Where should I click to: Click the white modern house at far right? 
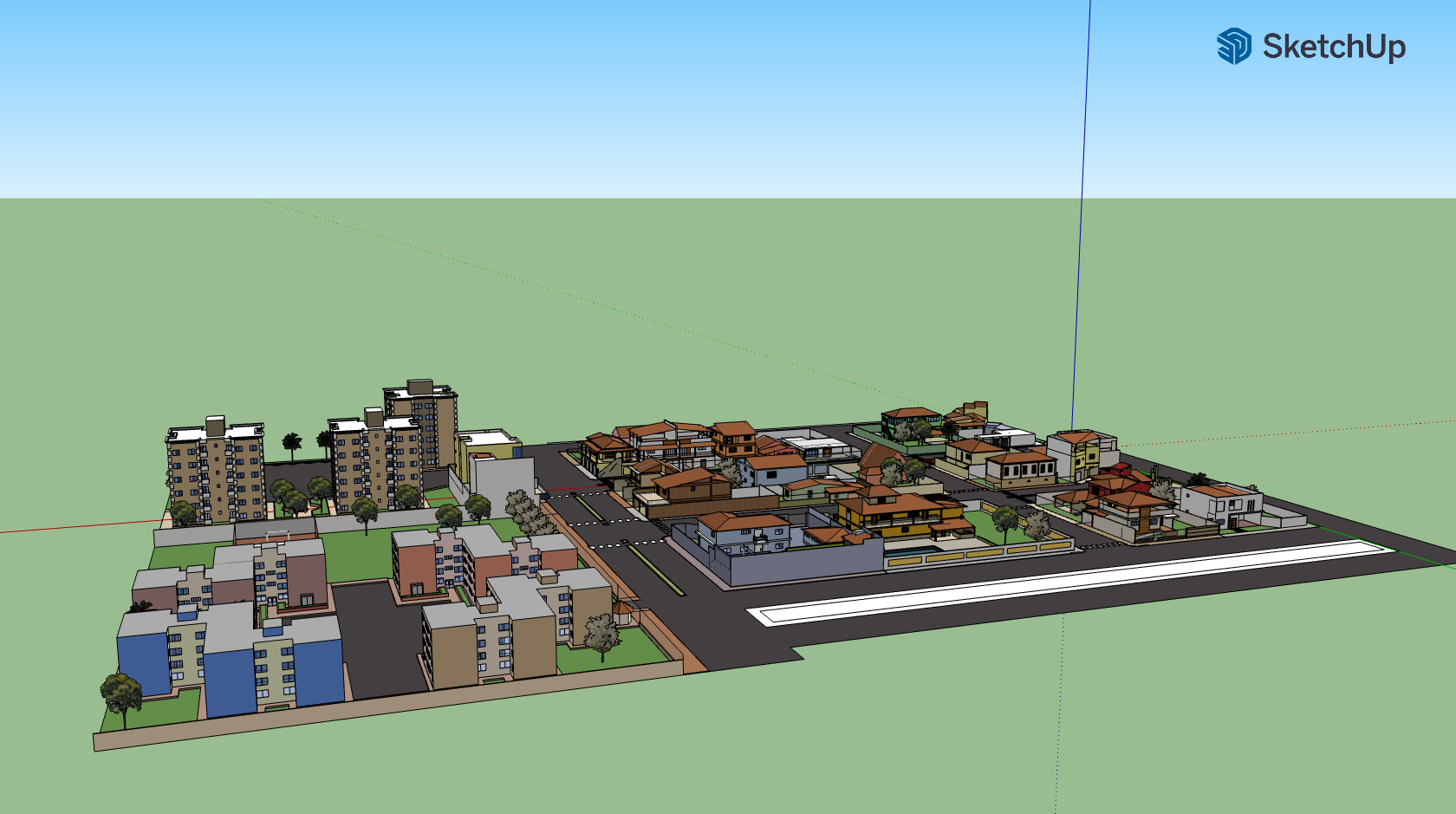tap(1220, 503)
